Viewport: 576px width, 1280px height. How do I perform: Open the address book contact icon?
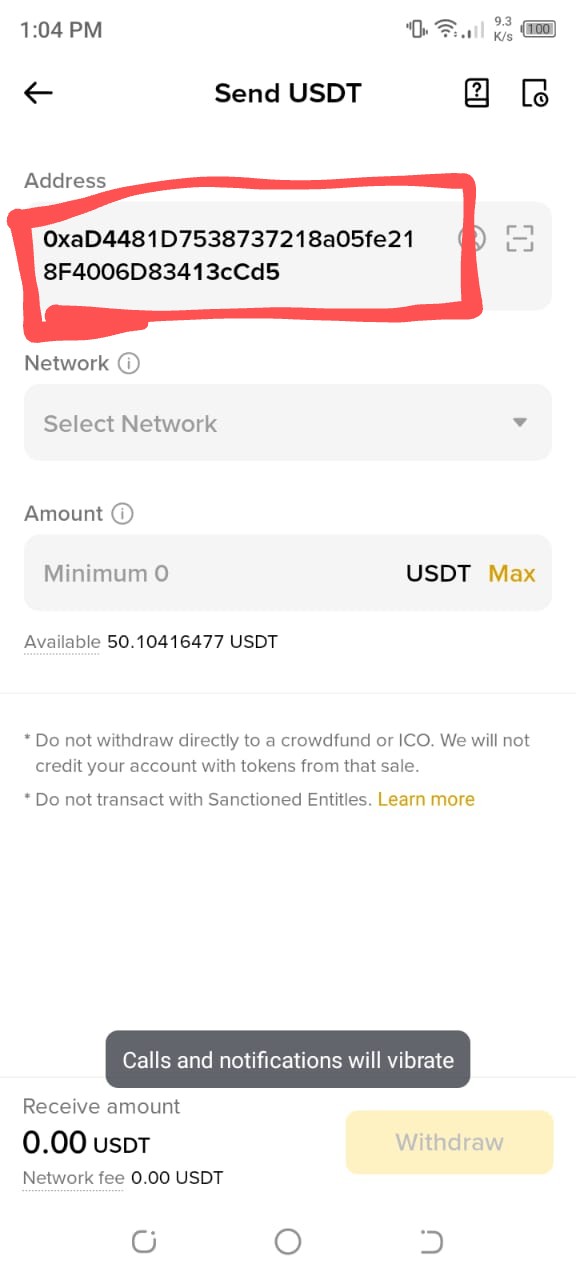(x=472, y=238)
